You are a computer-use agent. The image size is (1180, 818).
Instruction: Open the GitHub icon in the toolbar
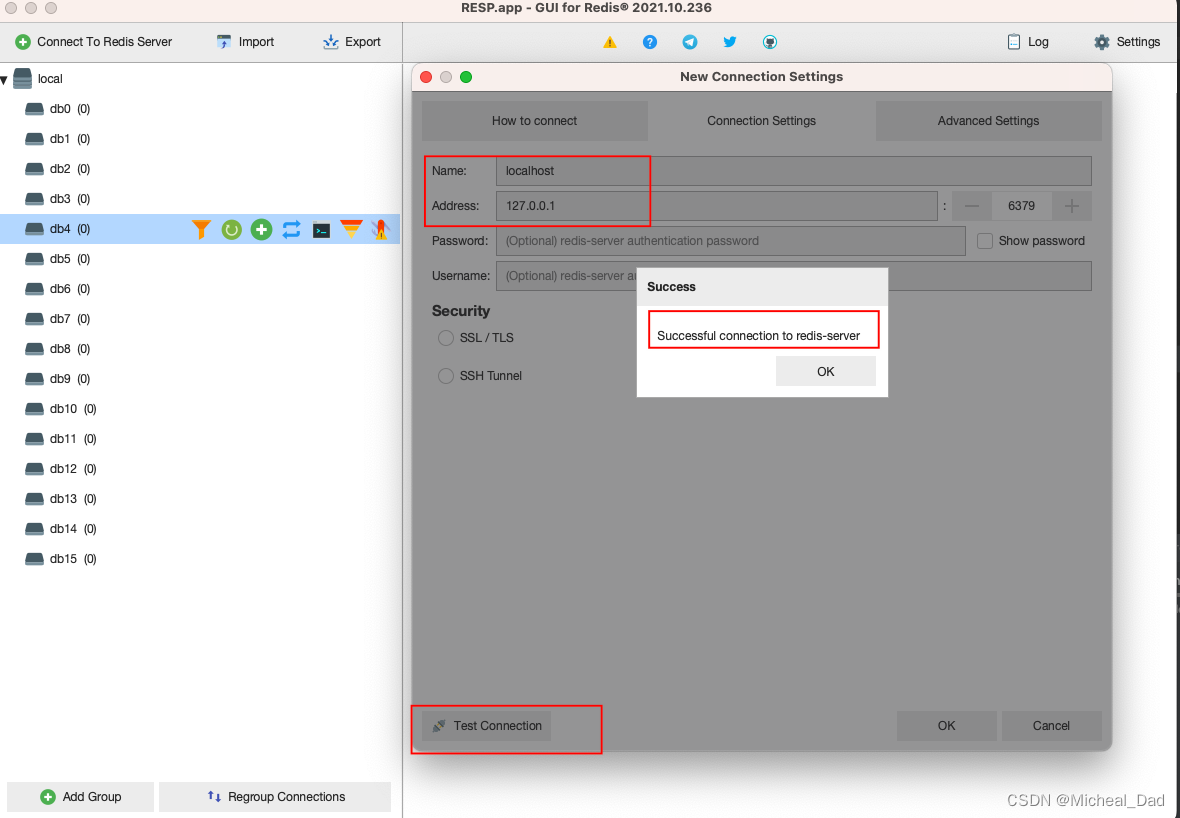click(x=769, y=42)
